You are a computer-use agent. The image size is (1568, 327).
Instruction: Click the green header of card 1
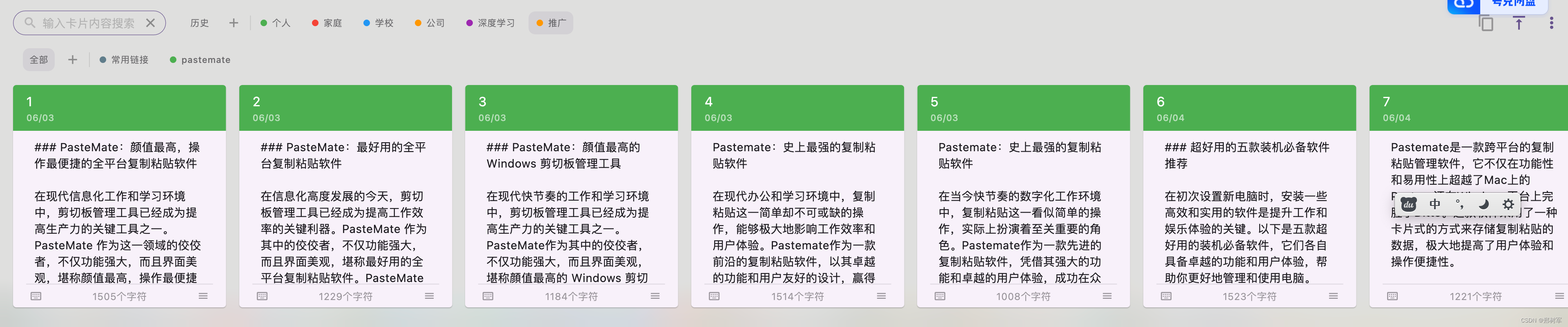click(x=119, y=108)
